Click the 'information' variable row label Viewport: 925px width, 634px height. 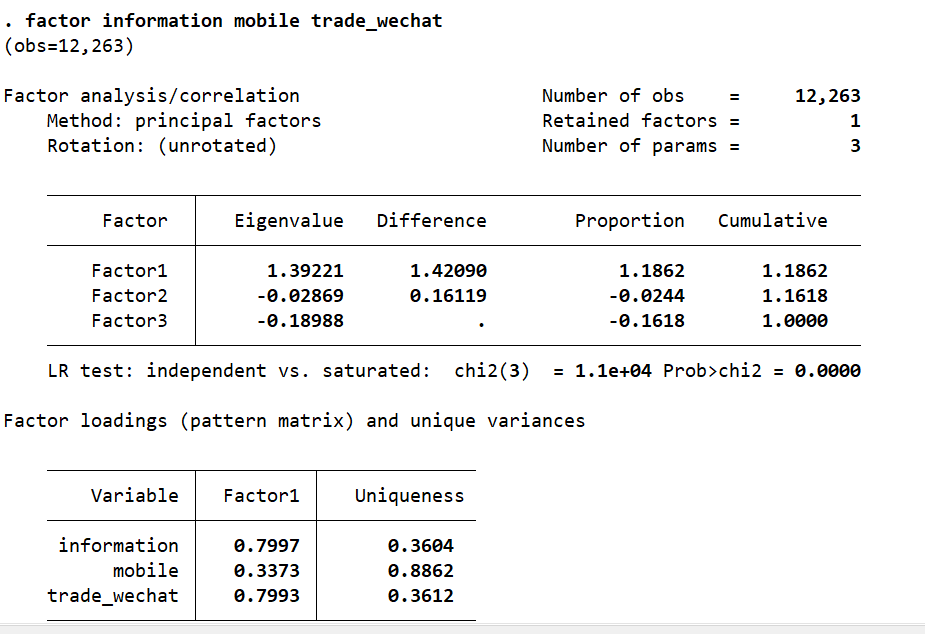tap(118, 546)
